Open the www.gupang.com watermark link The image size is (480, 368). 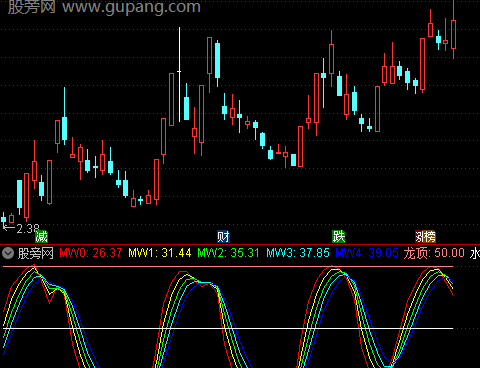pos(132,7)
